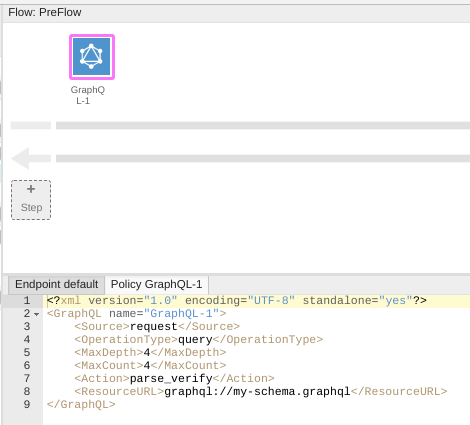Click line number 5 in the gutter
Viewport: 470px width, 425px height.
[27, 353]
